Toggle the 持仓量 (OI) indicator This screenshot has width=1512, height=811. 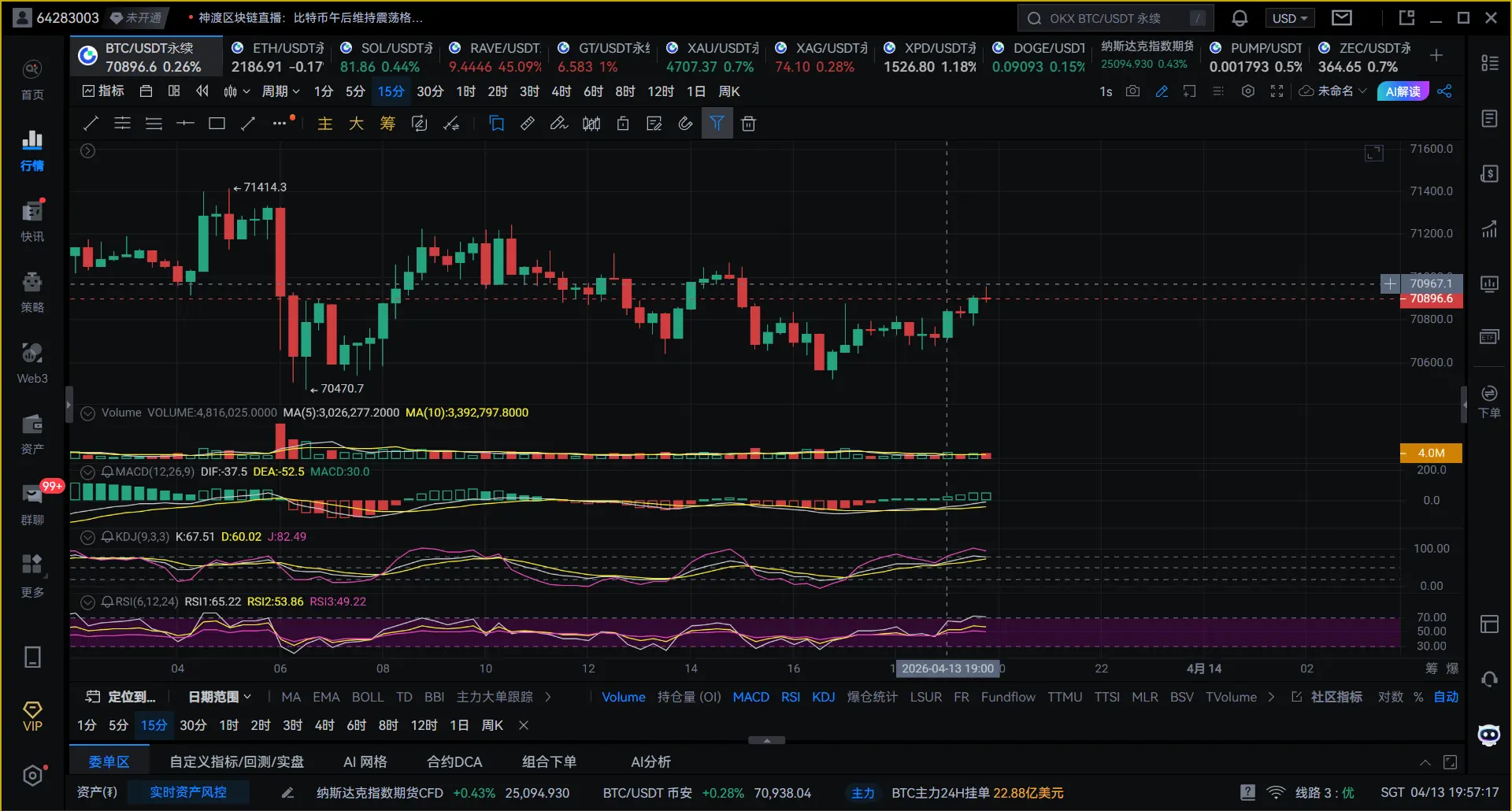(689, 697)
